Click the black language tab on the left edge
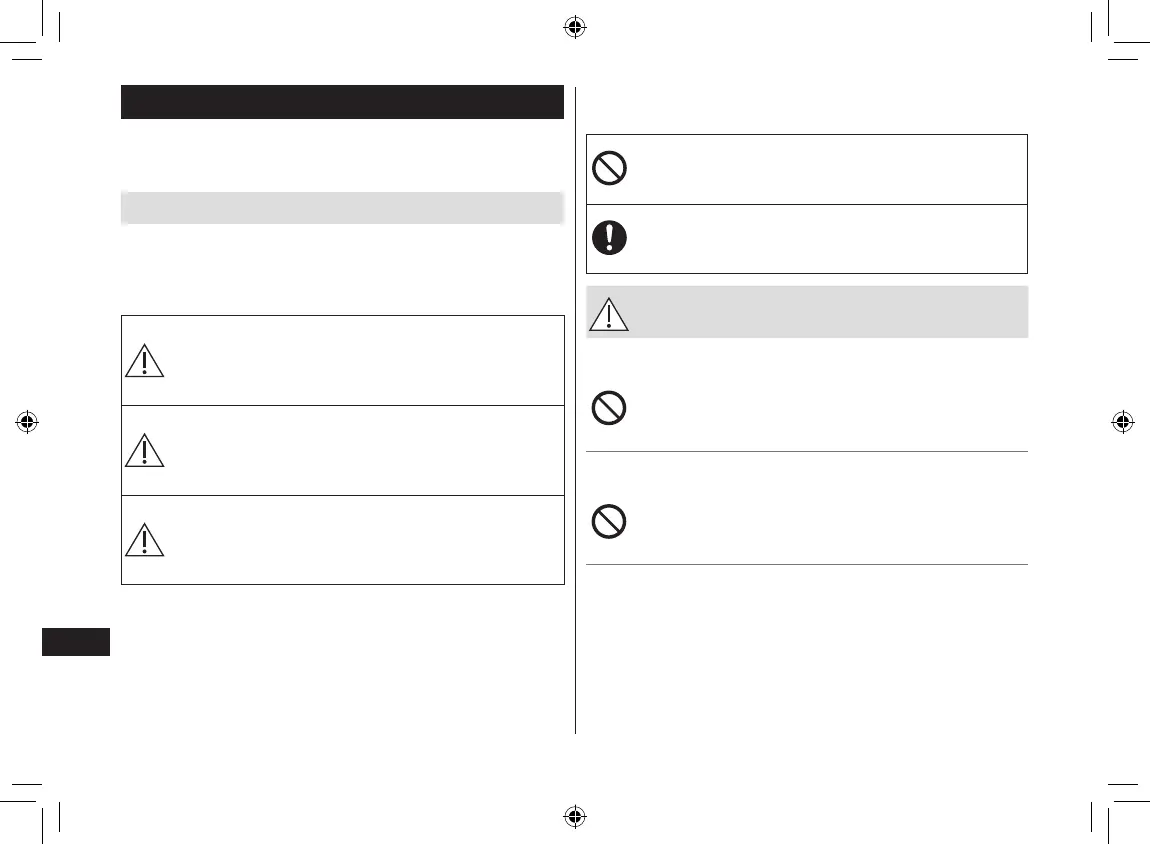 [x=76, y=641]
